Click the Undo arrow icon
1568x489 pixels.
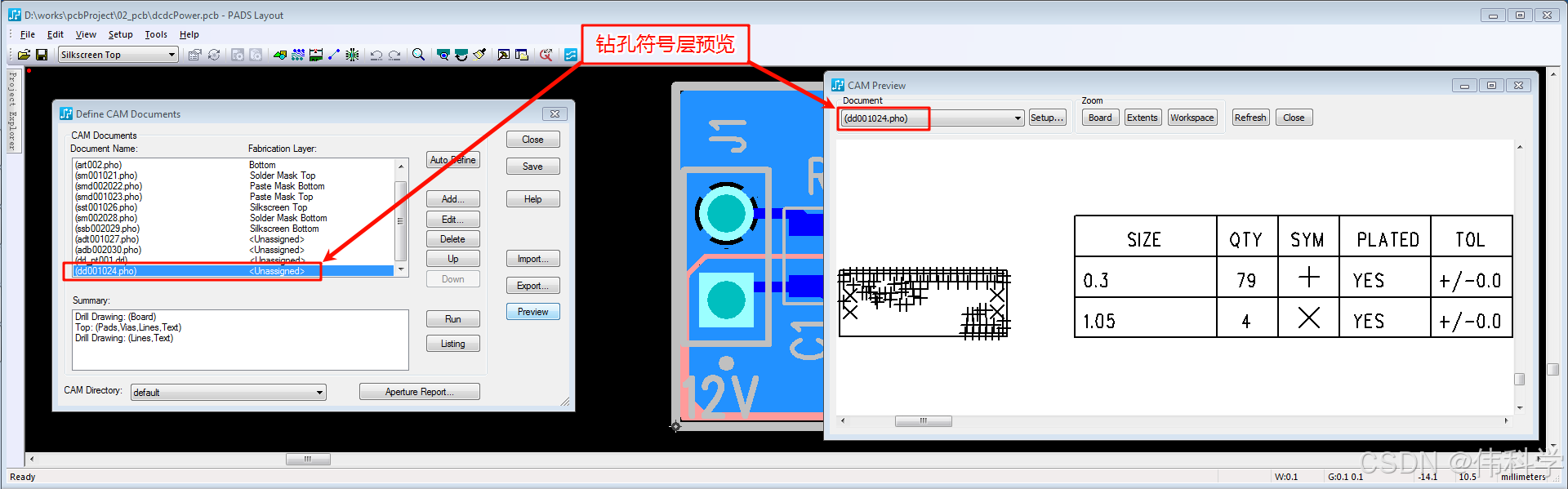tap(376, 55)
